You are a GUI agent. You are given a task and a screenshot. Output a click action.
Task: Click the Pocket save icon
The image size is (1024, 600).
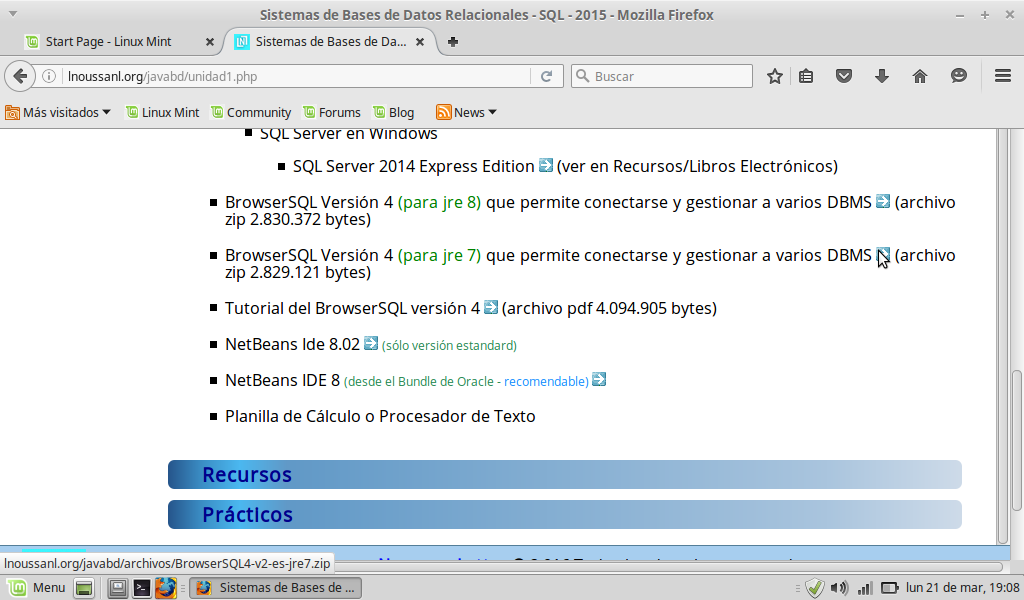[x=844, y=76]
